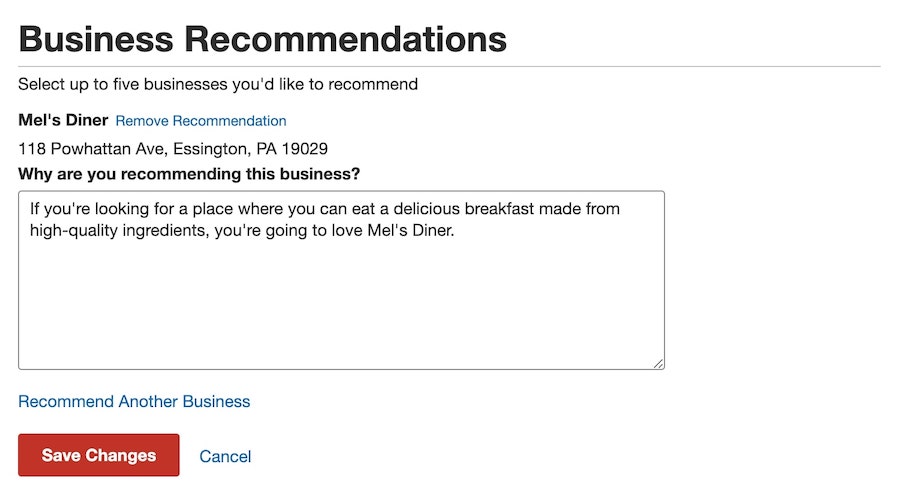Image resolution: width=900 pixels, height=497 pixels.
Task: Click the bold Mel's Diner business name
Action: point(63,120)
